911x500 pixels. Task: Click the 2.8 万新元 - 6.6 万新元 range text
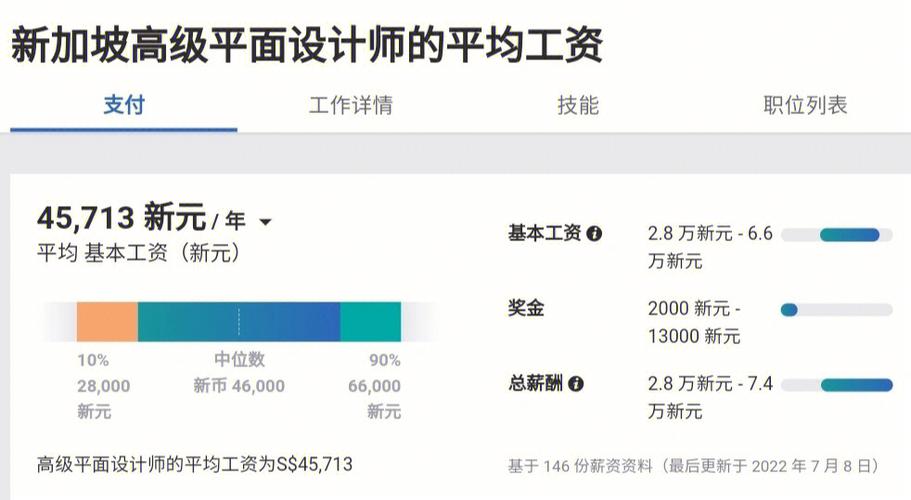click(x=710, y=247)
